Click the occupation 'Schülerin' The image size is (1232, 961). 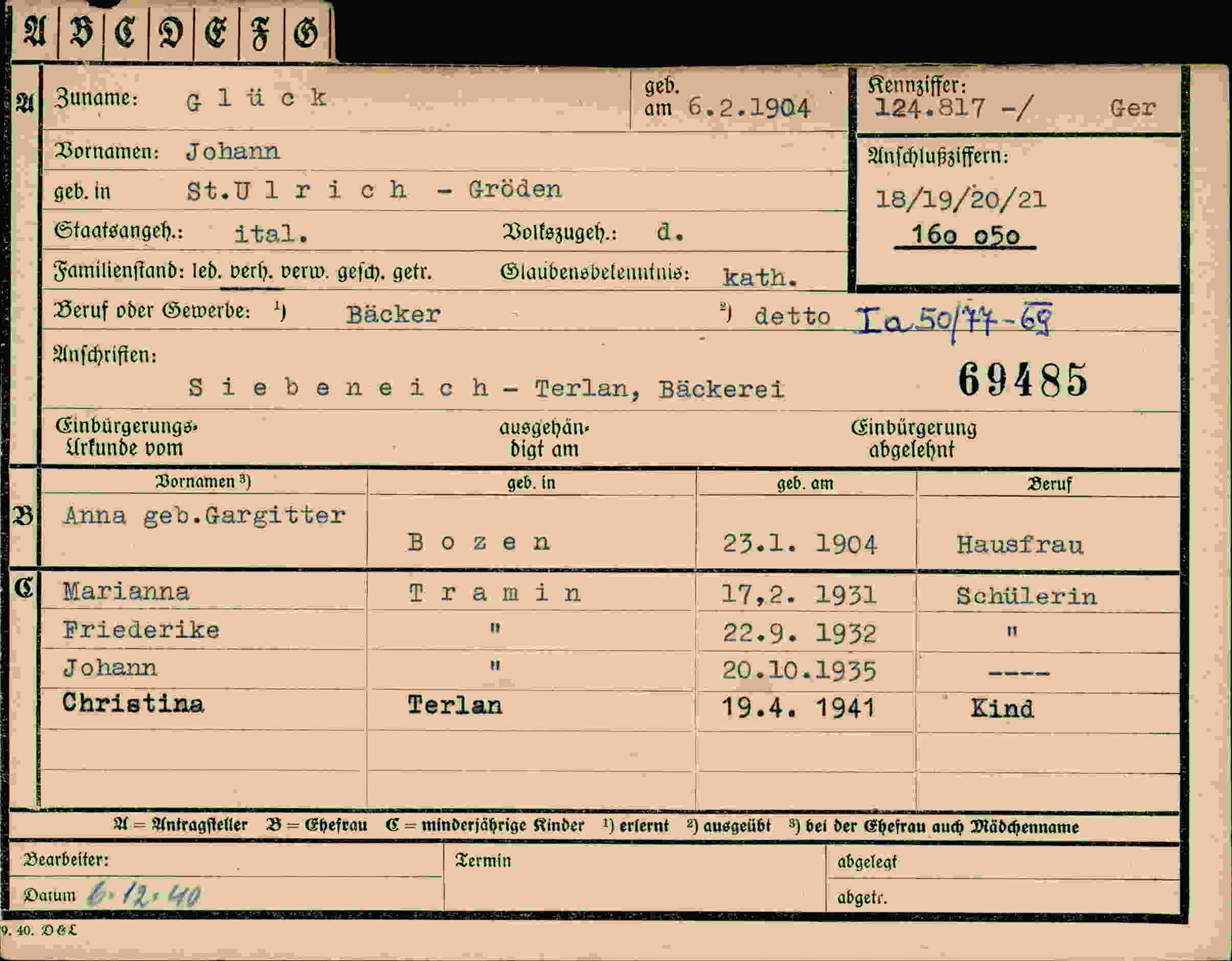point(1026,596)
